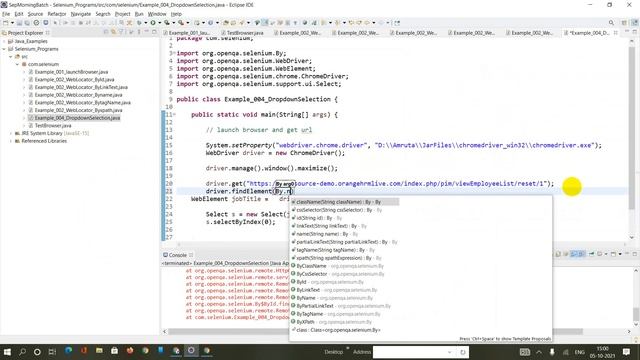Expand Referenced Libraries node
Image resolution: width=640 pixels, height=360 pixels.
coord(11,141)
